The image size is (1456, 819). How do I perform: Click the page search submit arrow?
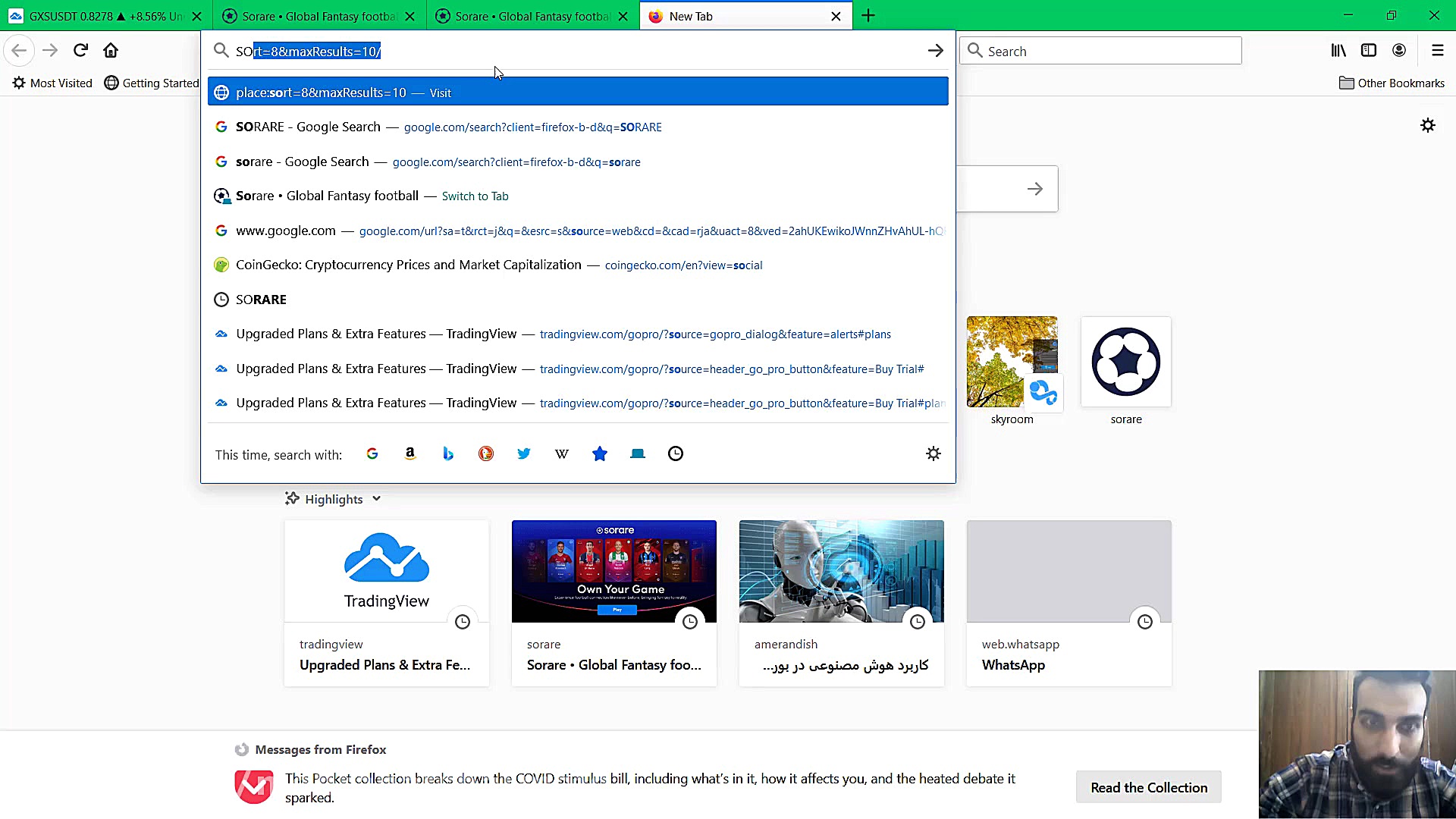[1035, 189]
